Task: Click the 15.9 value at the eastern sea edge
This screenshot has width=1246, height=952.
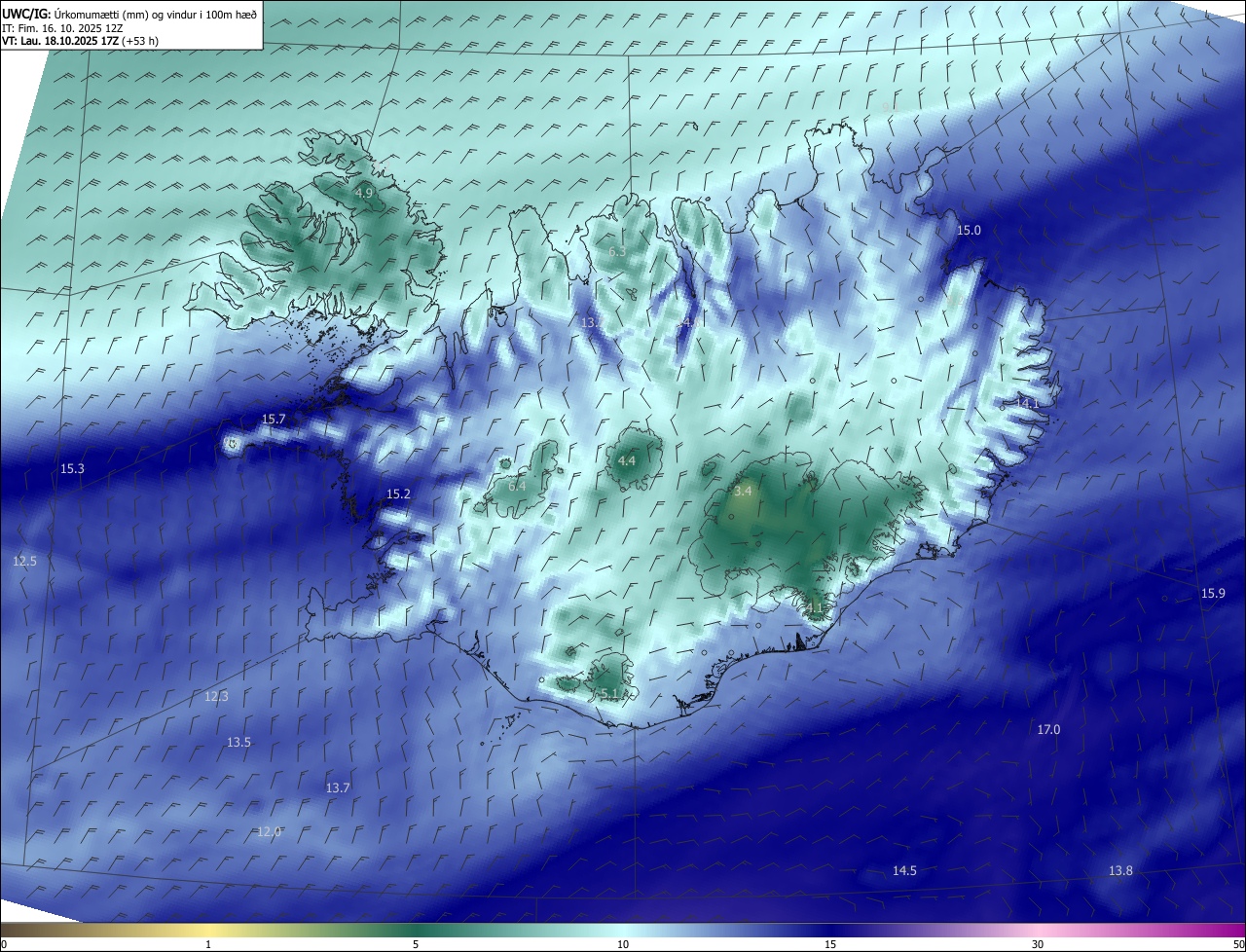Action: [x=1212, y=594]
